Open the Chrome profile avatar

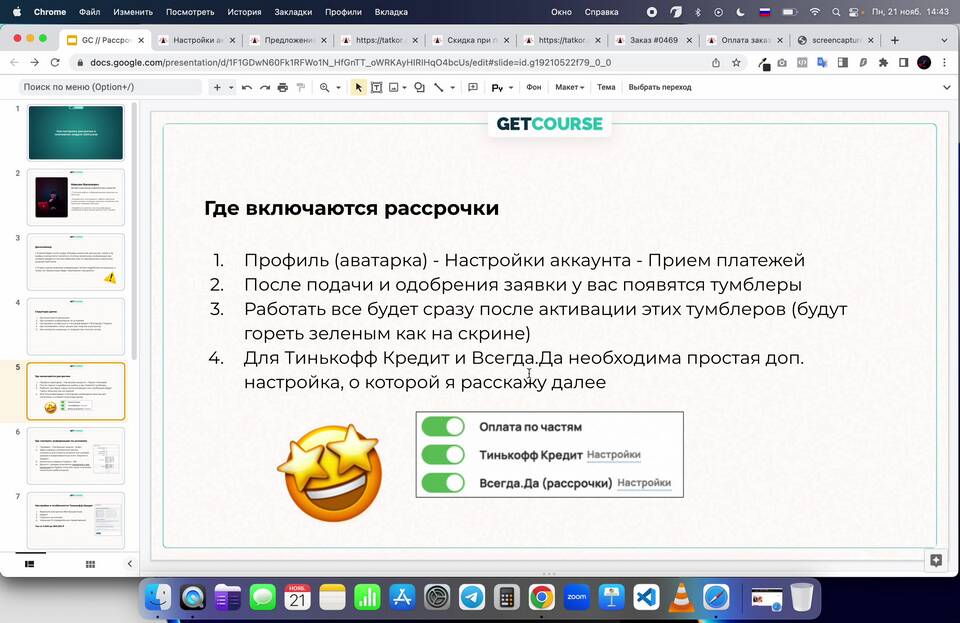924,62
